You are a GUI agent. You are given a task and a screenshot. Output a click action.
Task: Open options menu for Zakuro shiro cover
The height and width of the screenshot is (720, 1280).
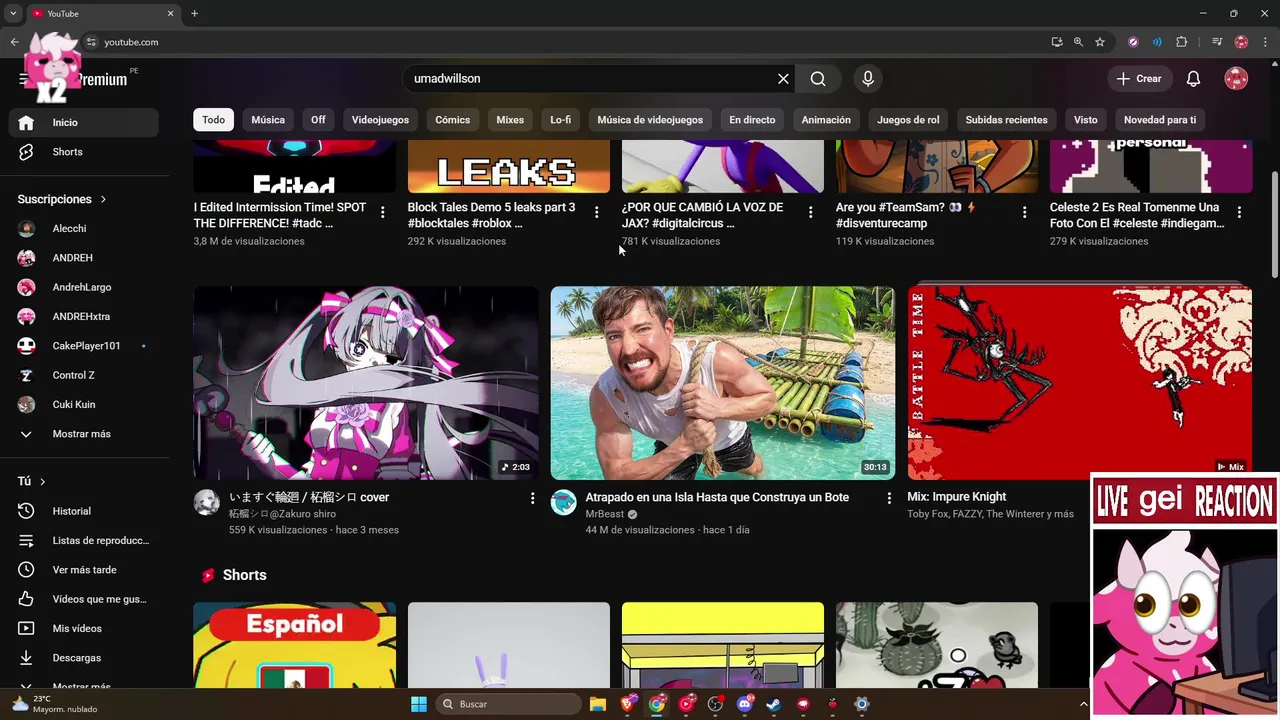pos(532,498)
